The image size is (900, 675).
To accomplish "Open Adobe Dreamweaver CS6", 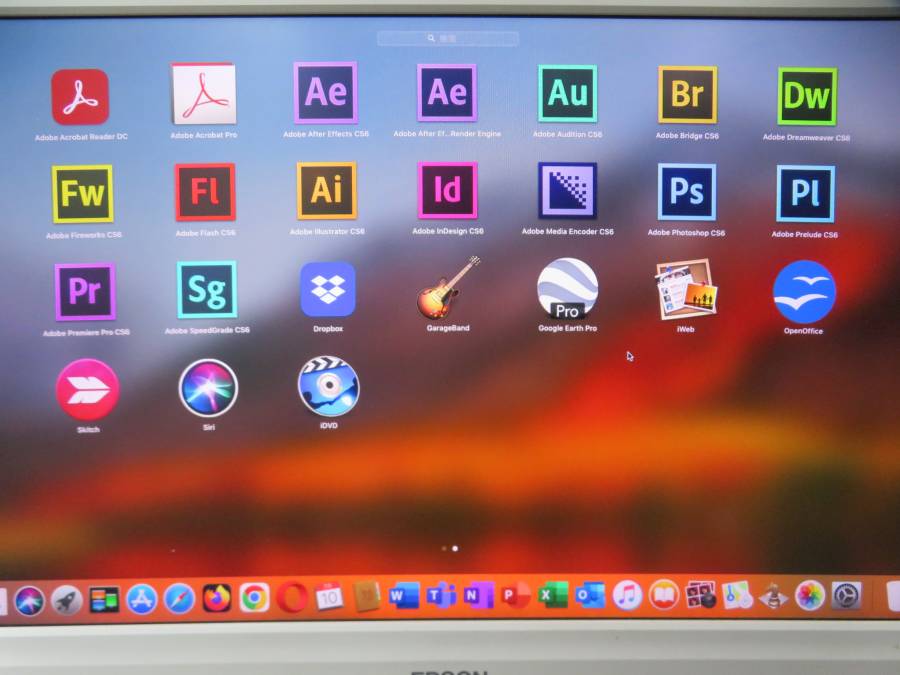I will pyautogui.click(x=807, y=96).
